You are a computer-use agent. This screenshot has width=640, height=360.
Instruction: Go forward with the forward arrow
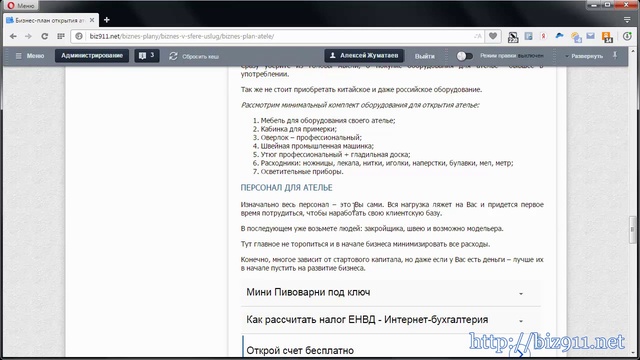(28, 36)
